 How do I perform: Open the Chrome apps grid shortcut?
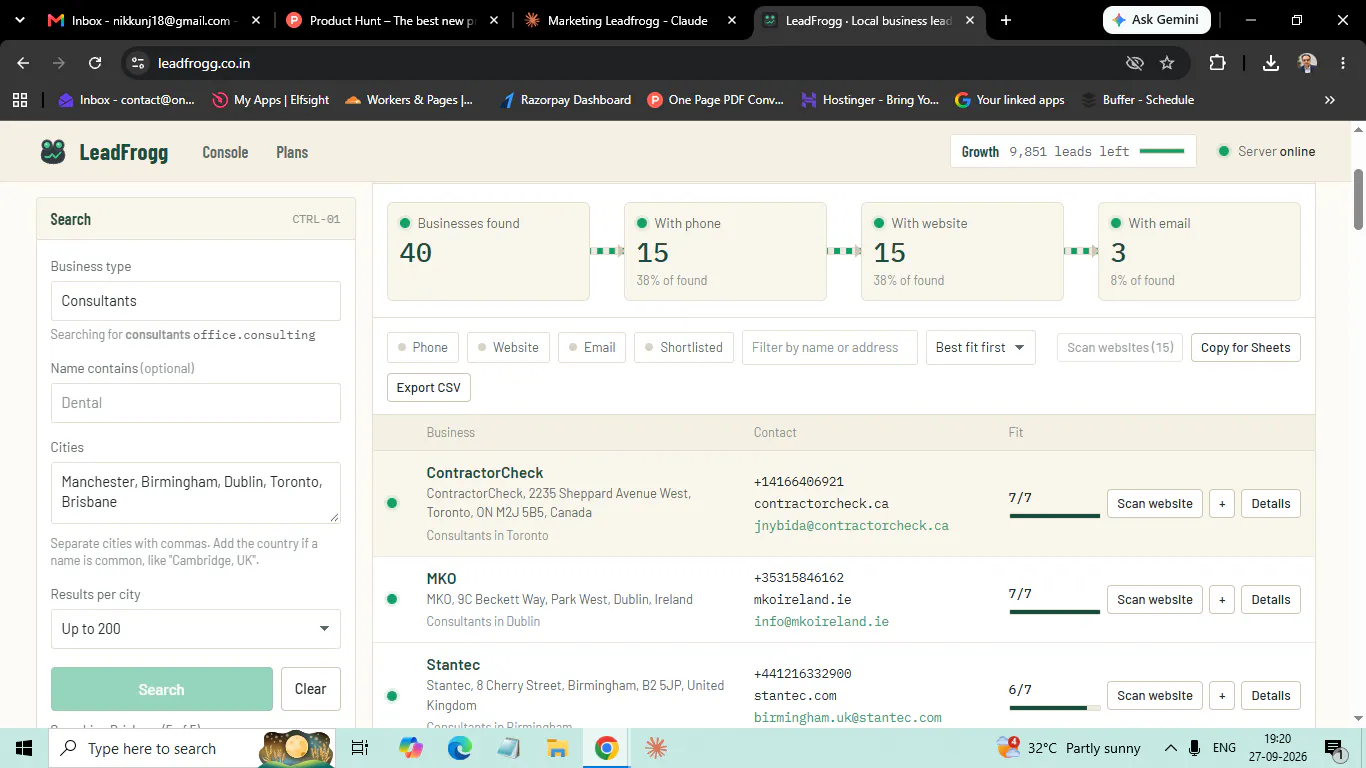[x=19, y=100]
